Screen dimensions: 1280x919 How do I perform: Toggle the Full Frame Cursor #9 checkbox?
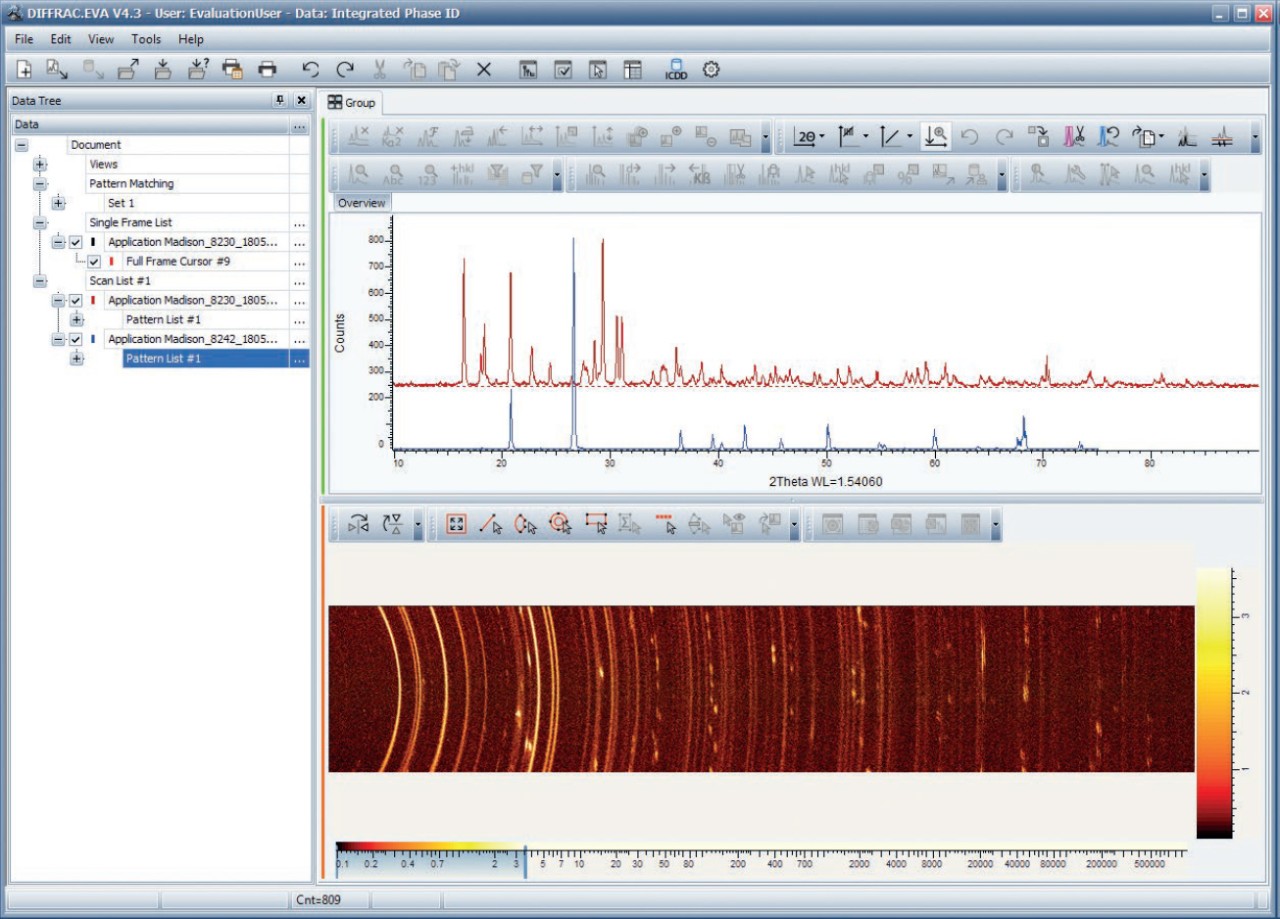[94, 261]
